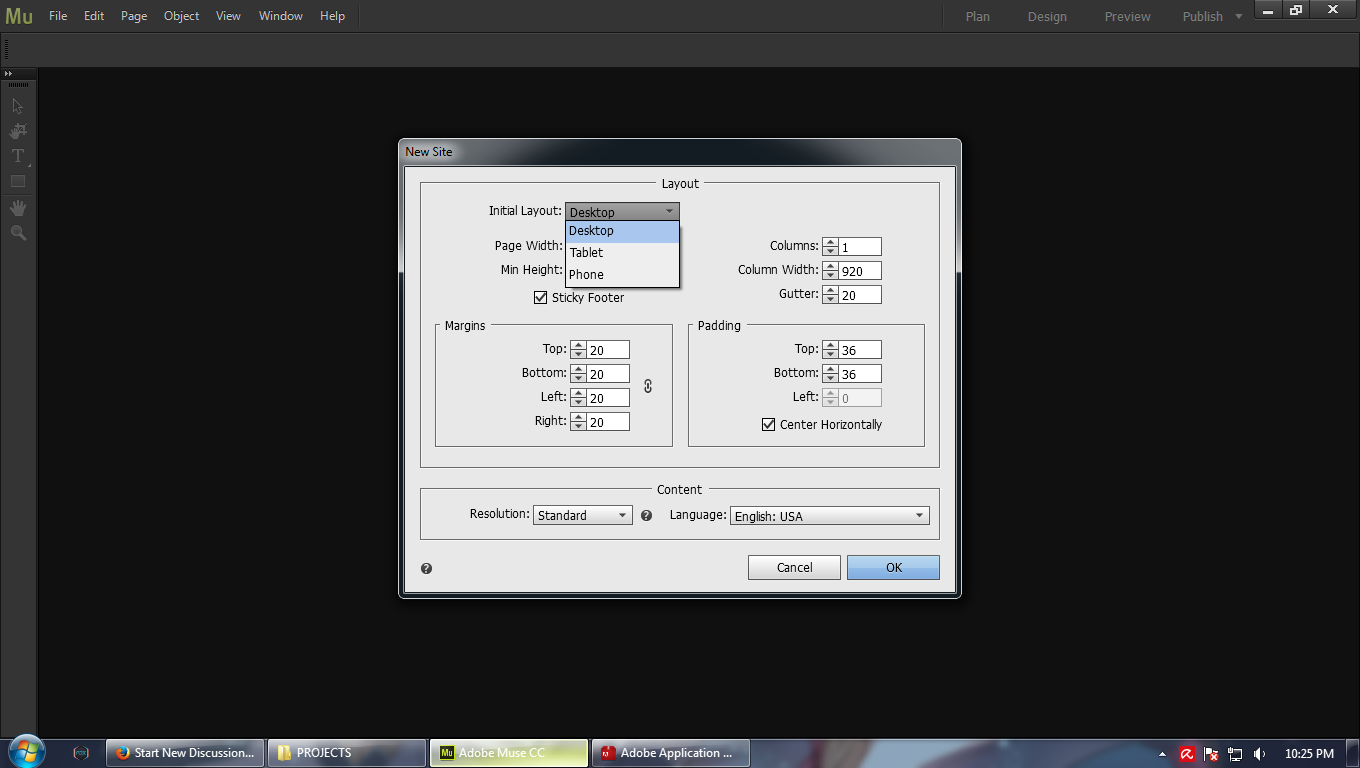
Task: Increase Gutter value with up arrow
Action: 830,290
